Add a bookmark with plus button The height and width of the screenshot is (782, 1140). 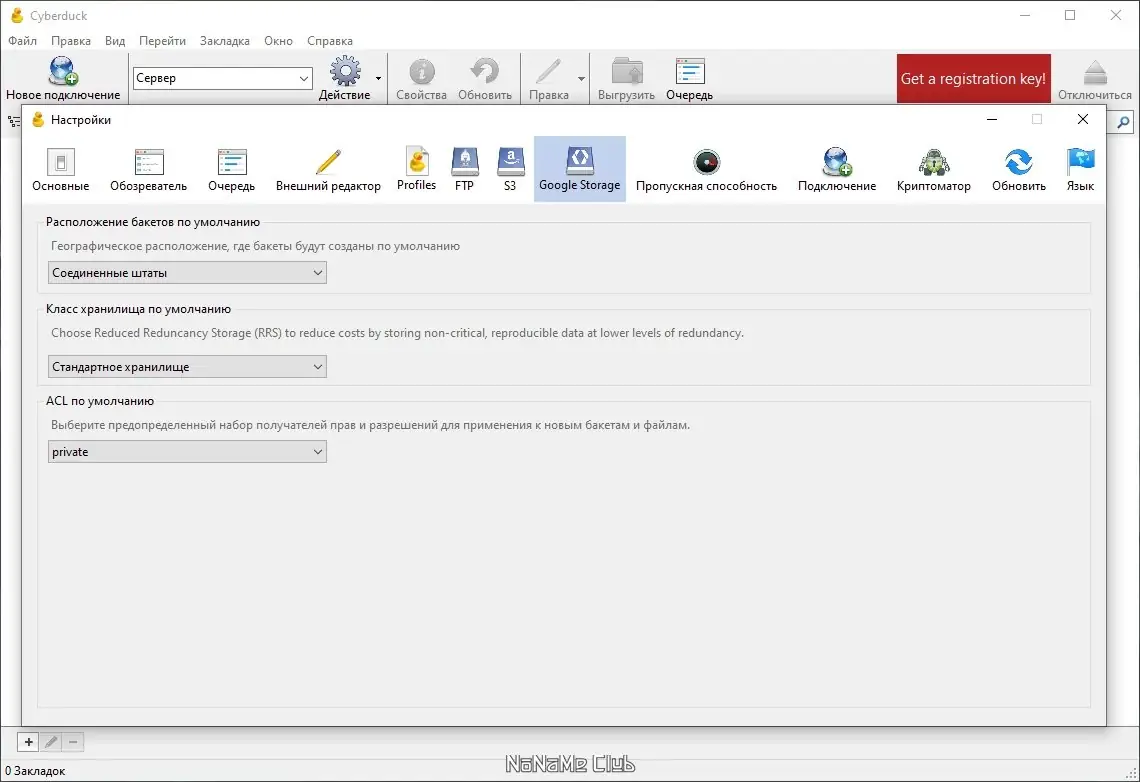point(28,742)
